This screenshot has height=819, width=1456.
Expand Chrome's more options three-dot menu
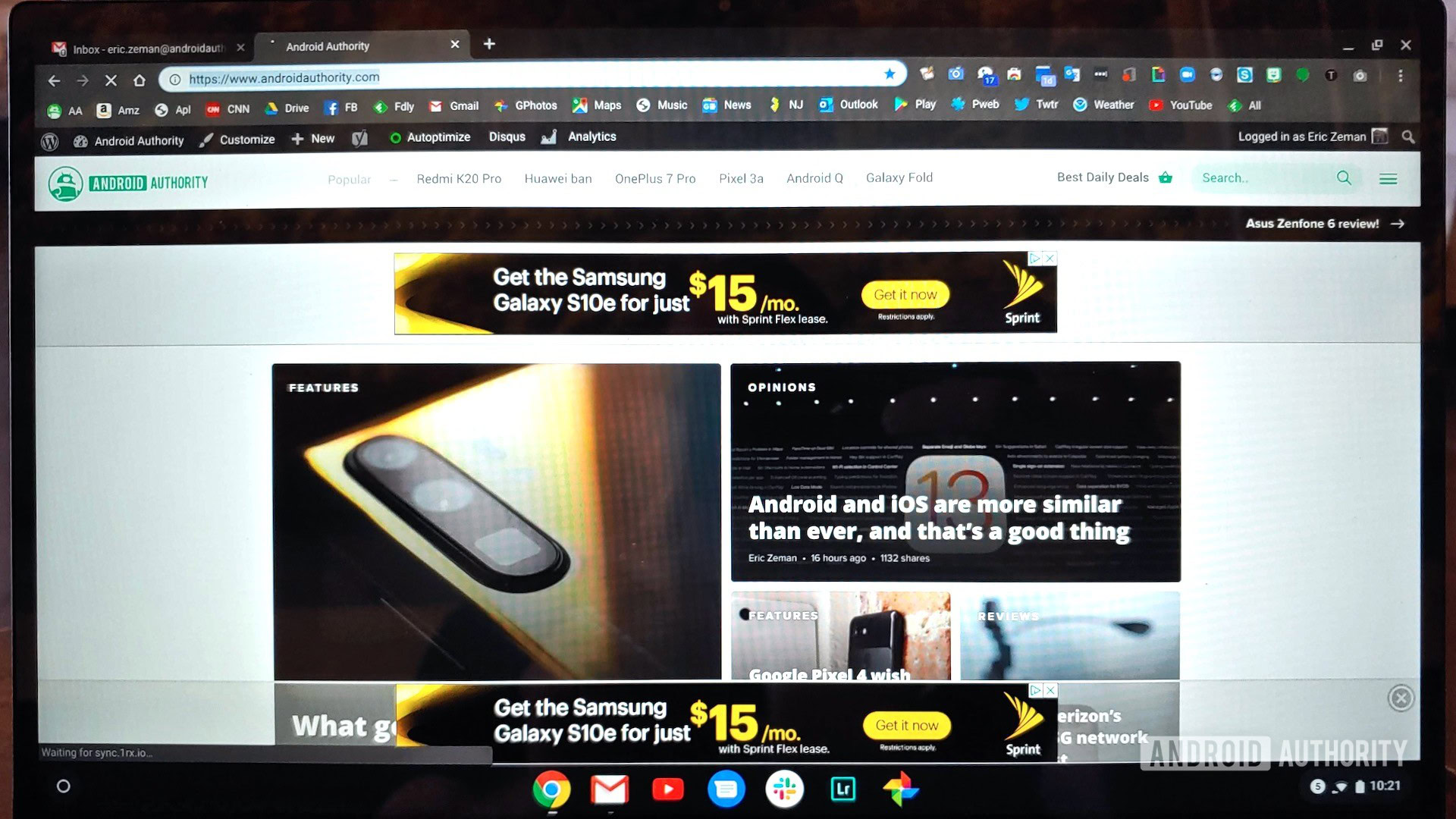(1400, 77)
